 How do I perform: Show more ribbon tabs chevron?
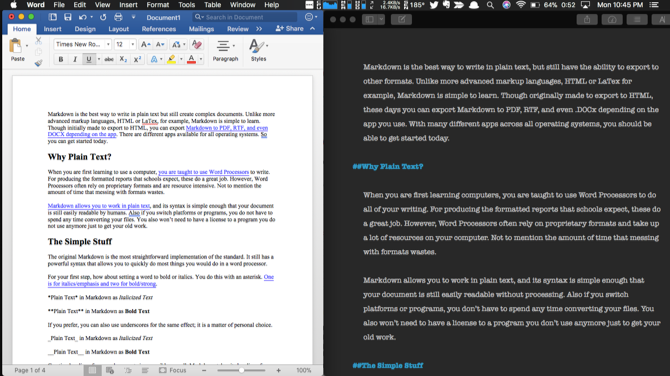(259, 29)
